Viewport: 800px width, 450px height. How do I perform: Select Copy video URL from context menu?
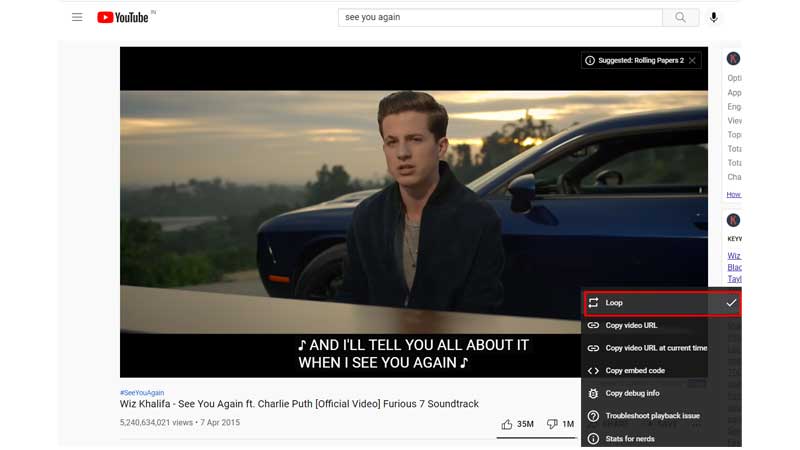point(631,325)
